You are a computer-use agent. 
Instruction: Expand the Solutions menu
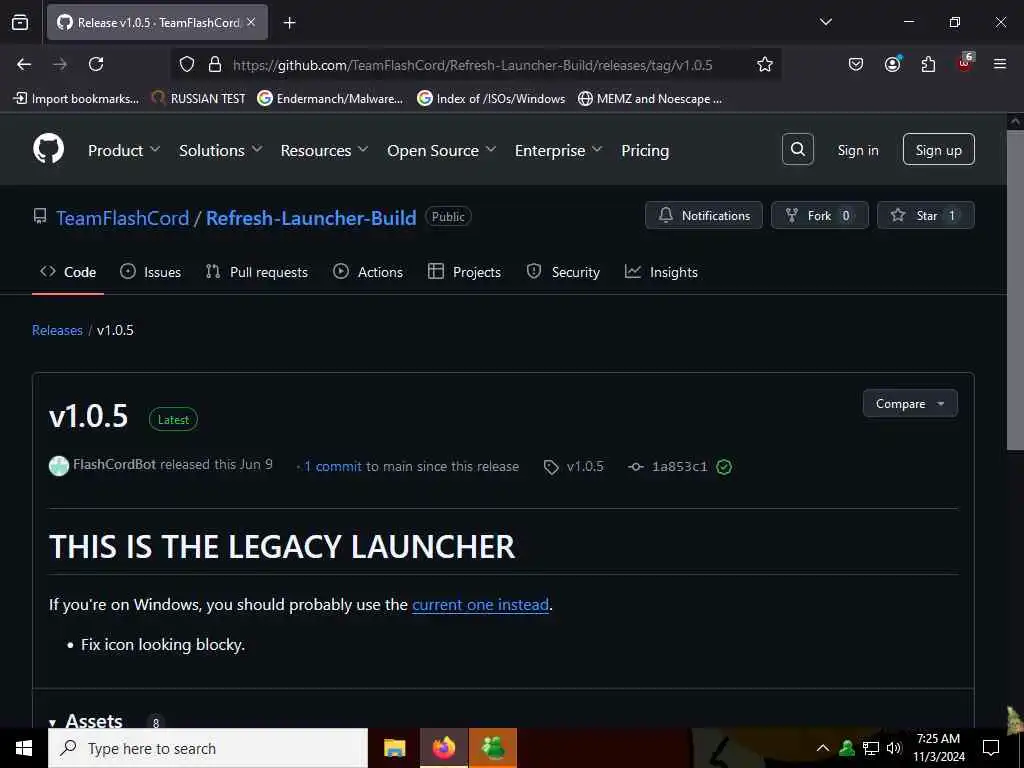pos(221,150)
